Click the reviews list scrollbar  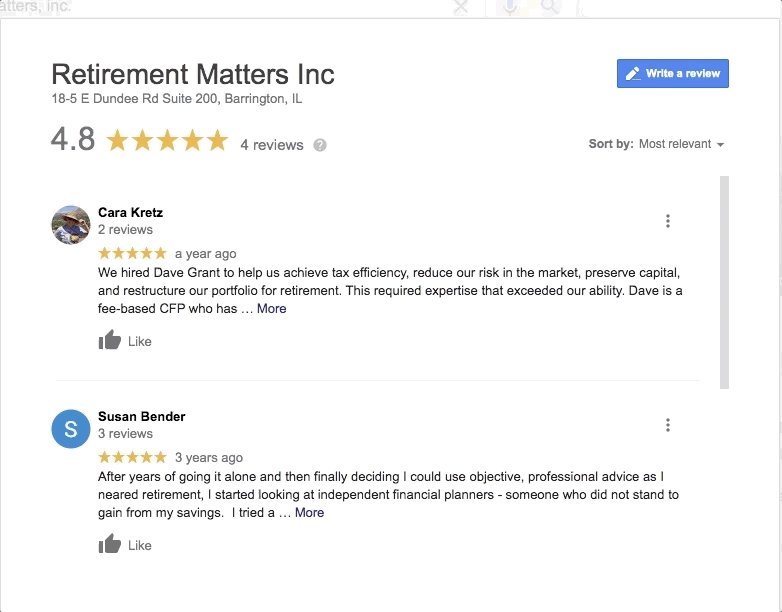click(x=724, y=282)
